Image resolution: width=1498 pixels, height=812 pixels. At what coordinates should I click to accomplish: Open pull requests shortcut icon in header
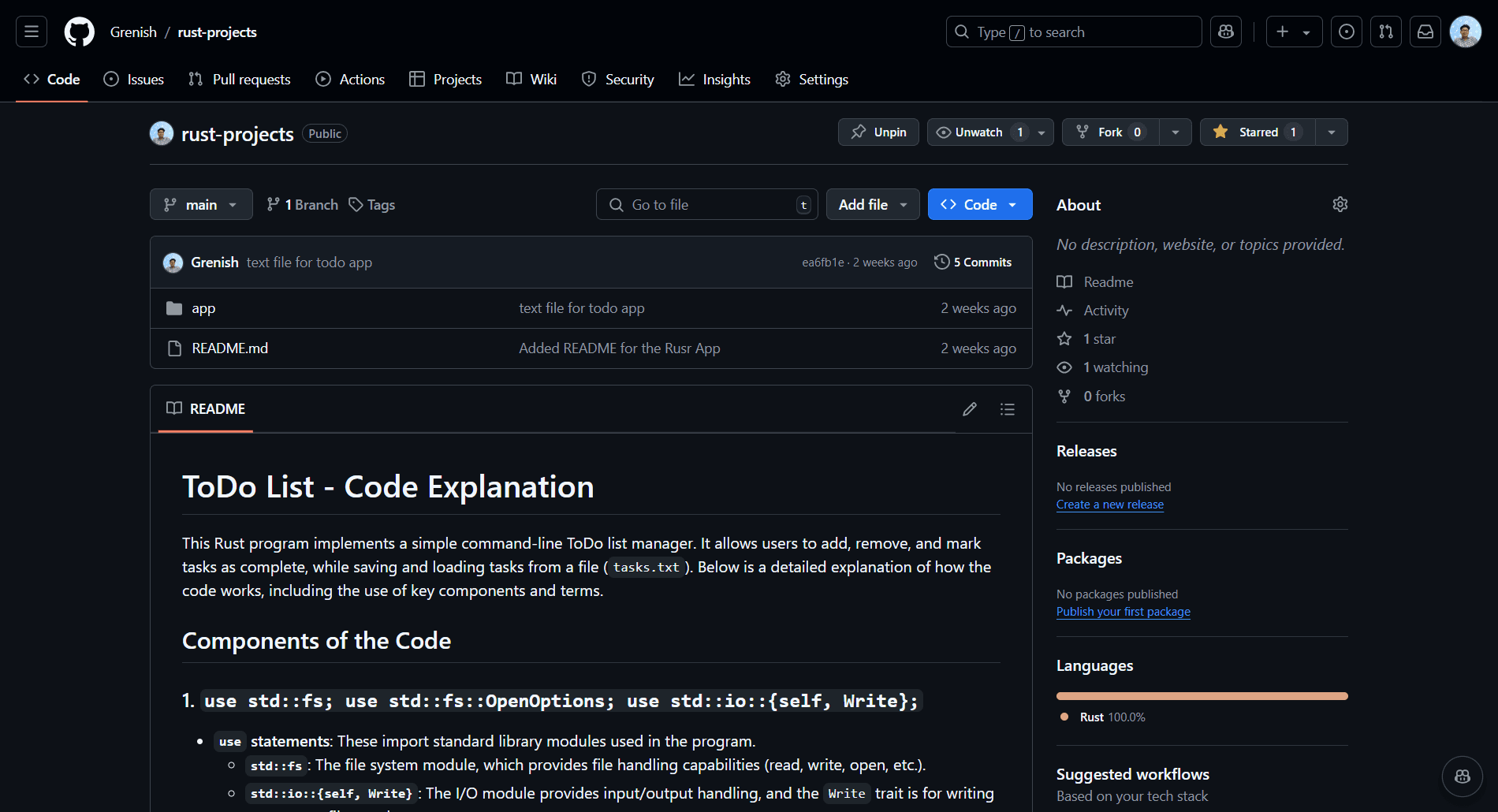(1386, 32)
